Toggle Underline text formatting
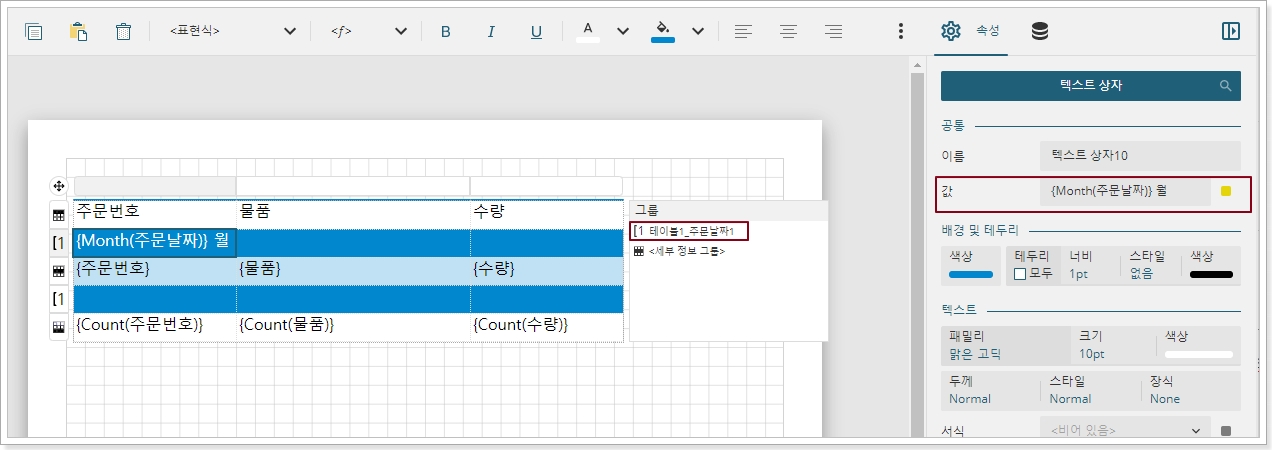 536,31
